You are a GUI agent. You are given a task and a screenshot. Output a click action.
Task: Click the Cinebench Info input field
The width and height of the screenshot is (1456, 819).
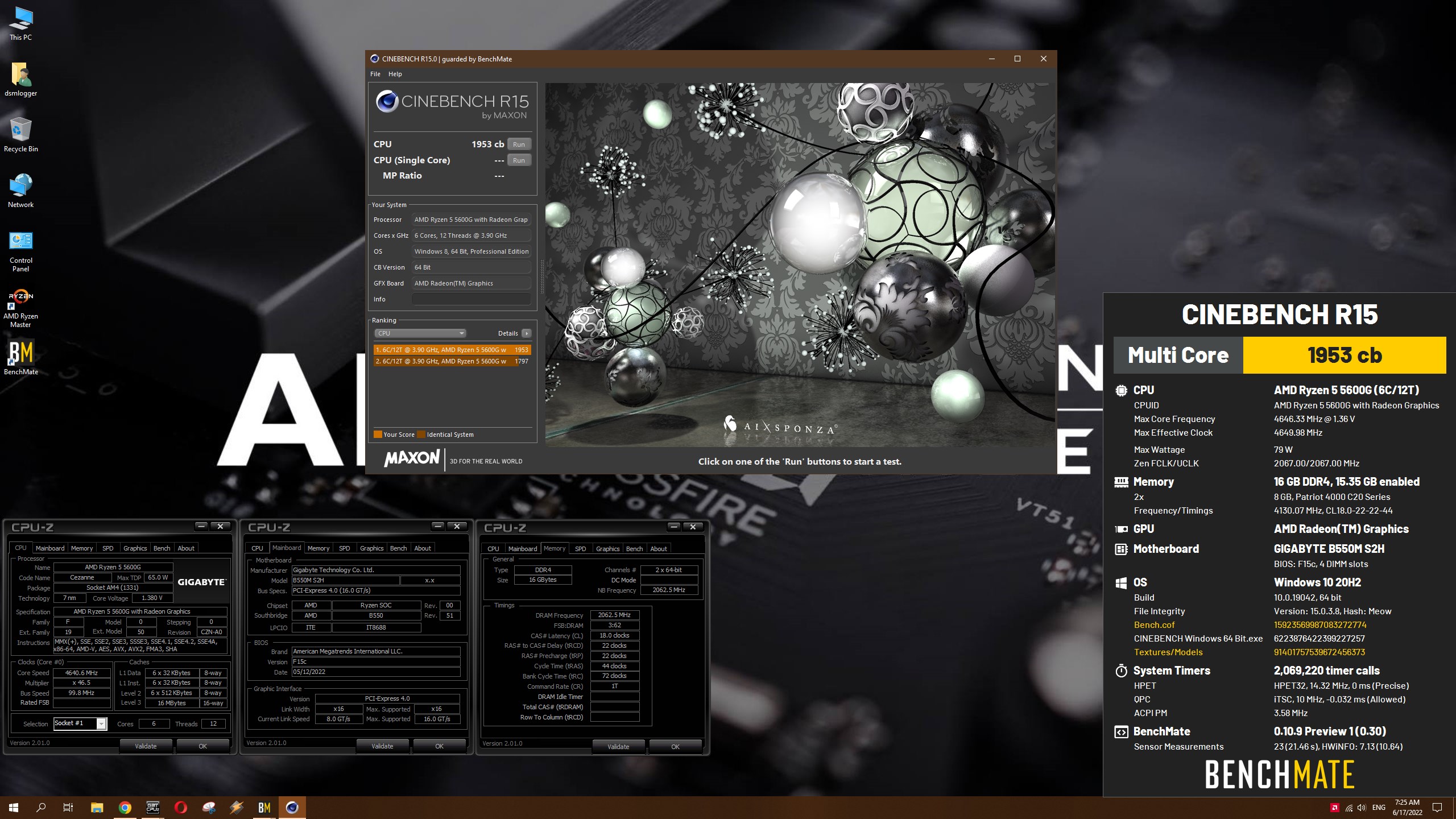tap(471, 299)
